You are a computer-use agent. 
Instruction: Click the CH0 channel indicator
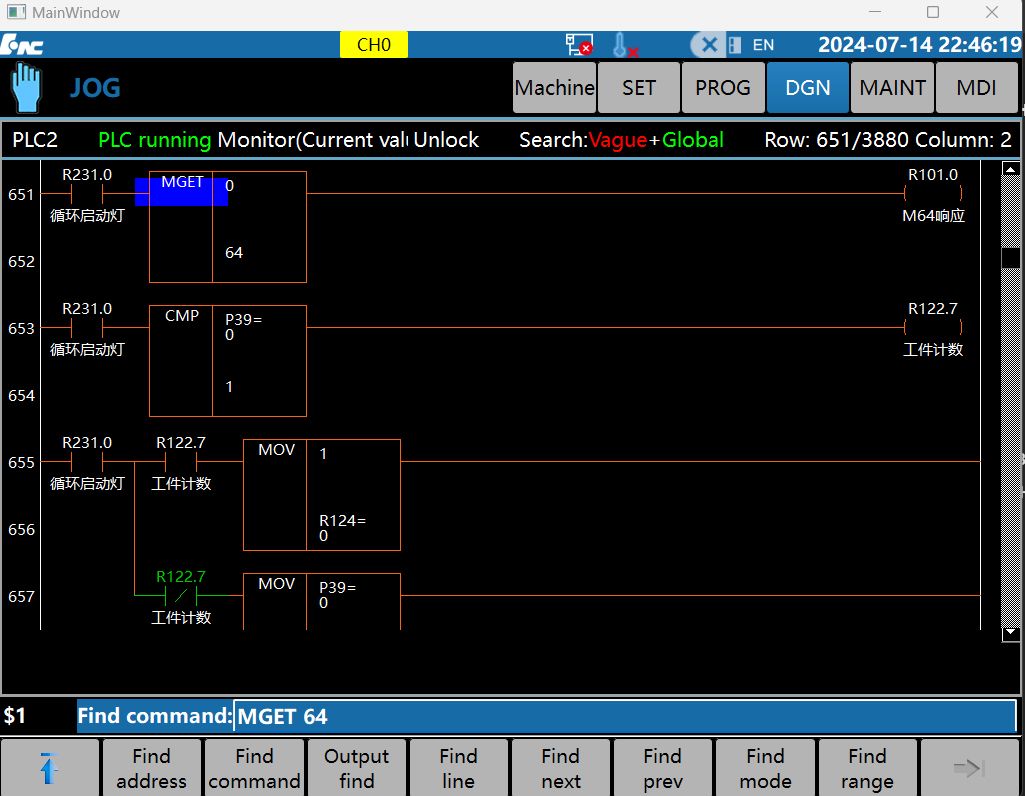pyautogui.click(x=374, y=45)
